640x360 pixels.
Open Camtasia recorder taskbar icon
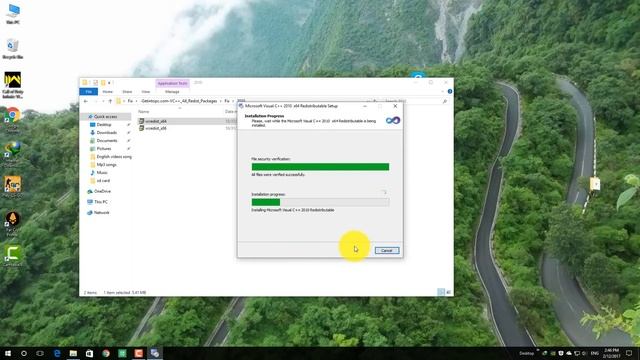[x=138, y=353]
